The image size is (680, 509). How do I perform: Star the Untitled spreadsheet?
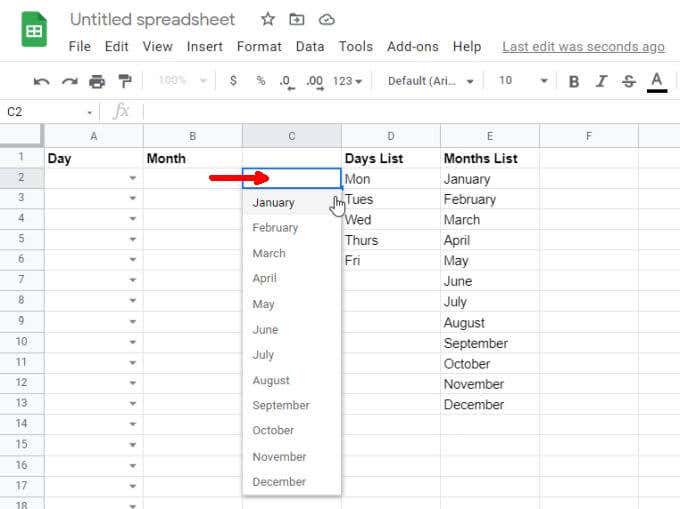[x=268, y=19]
